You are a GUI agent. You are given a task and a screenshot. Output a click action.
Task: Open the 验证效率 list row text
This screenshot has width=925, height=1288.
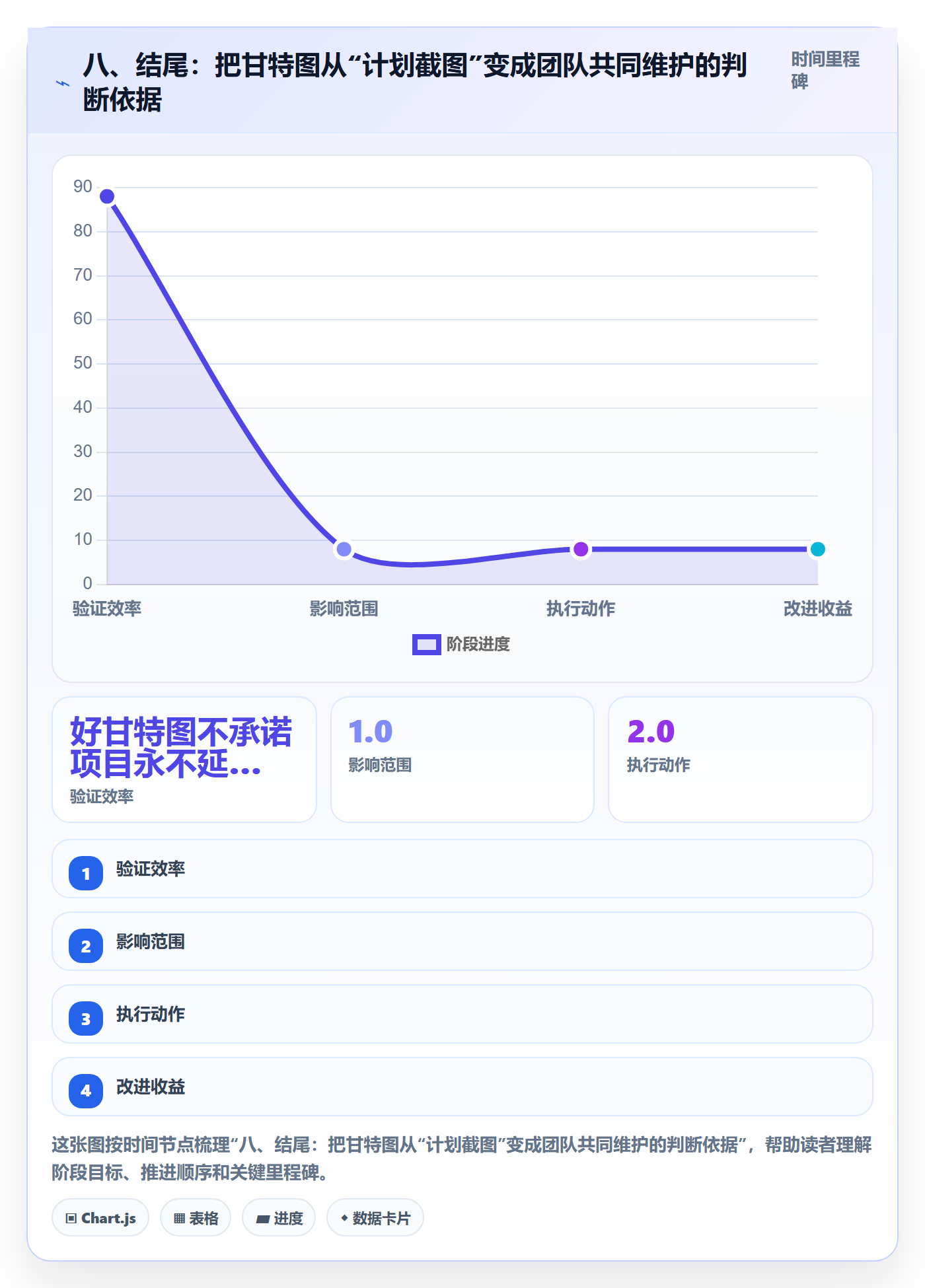151,869
